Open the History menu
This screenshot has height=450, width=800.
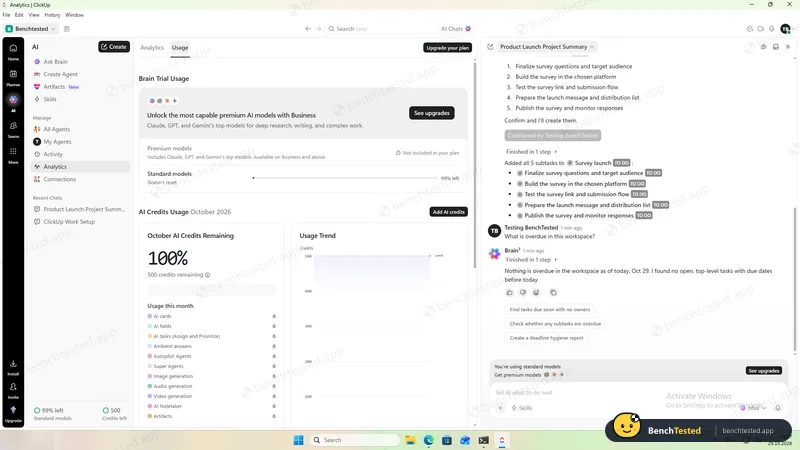coord(52,15)
